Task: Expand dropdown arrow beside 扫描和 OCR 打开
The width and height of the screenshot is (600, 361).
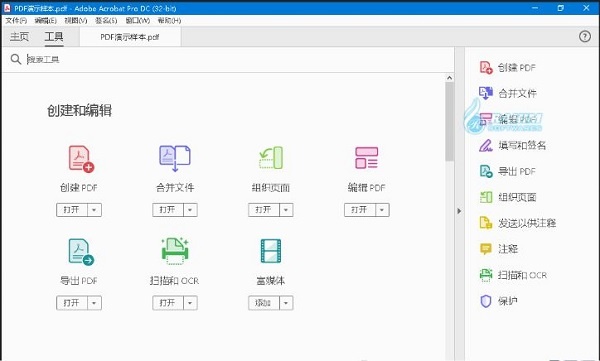Action: tap(190, 303)
